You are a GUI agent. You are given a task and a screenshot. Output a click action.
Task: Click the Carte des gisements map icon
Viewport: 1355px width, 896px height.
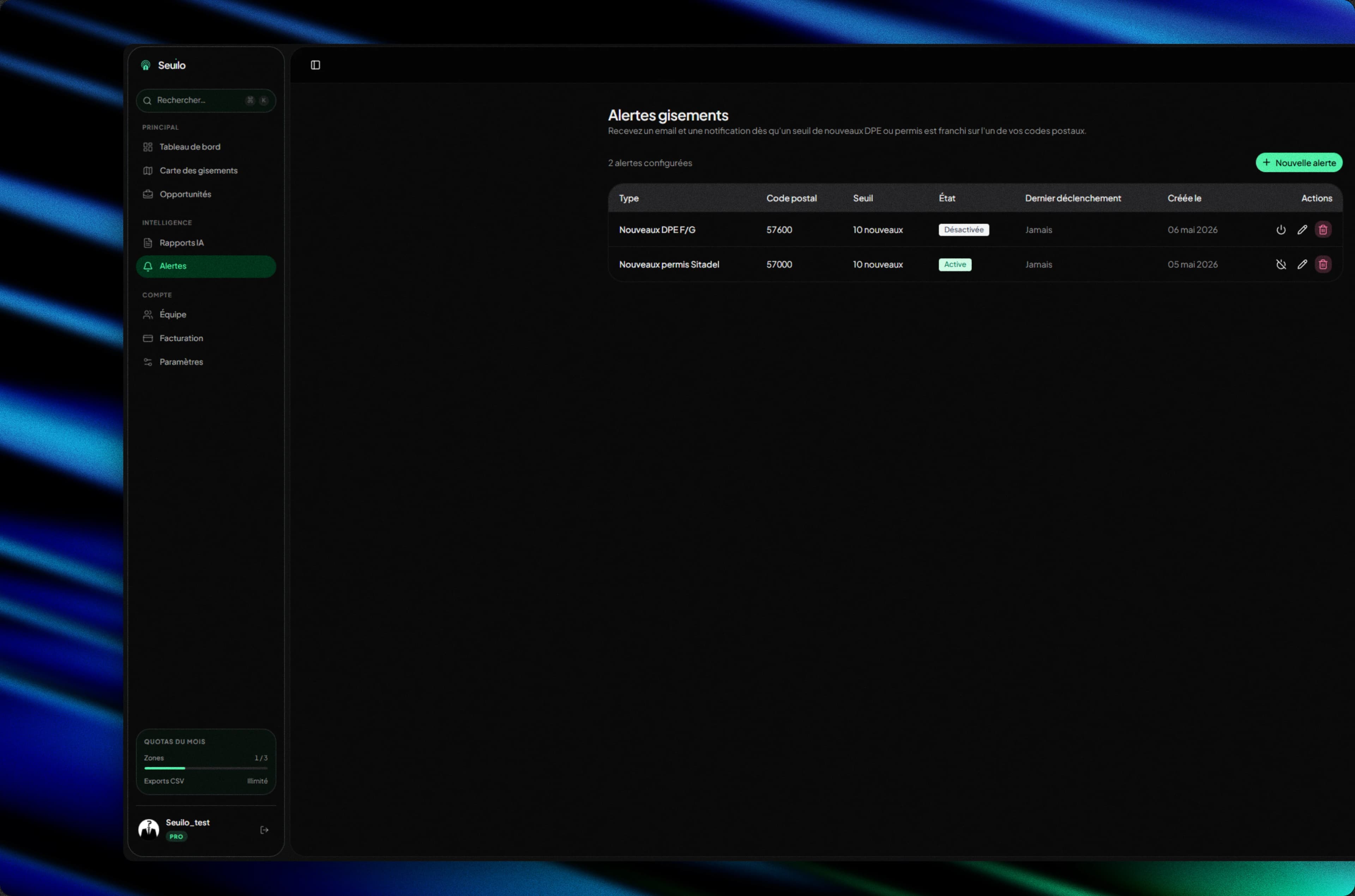tap(148, 171)
